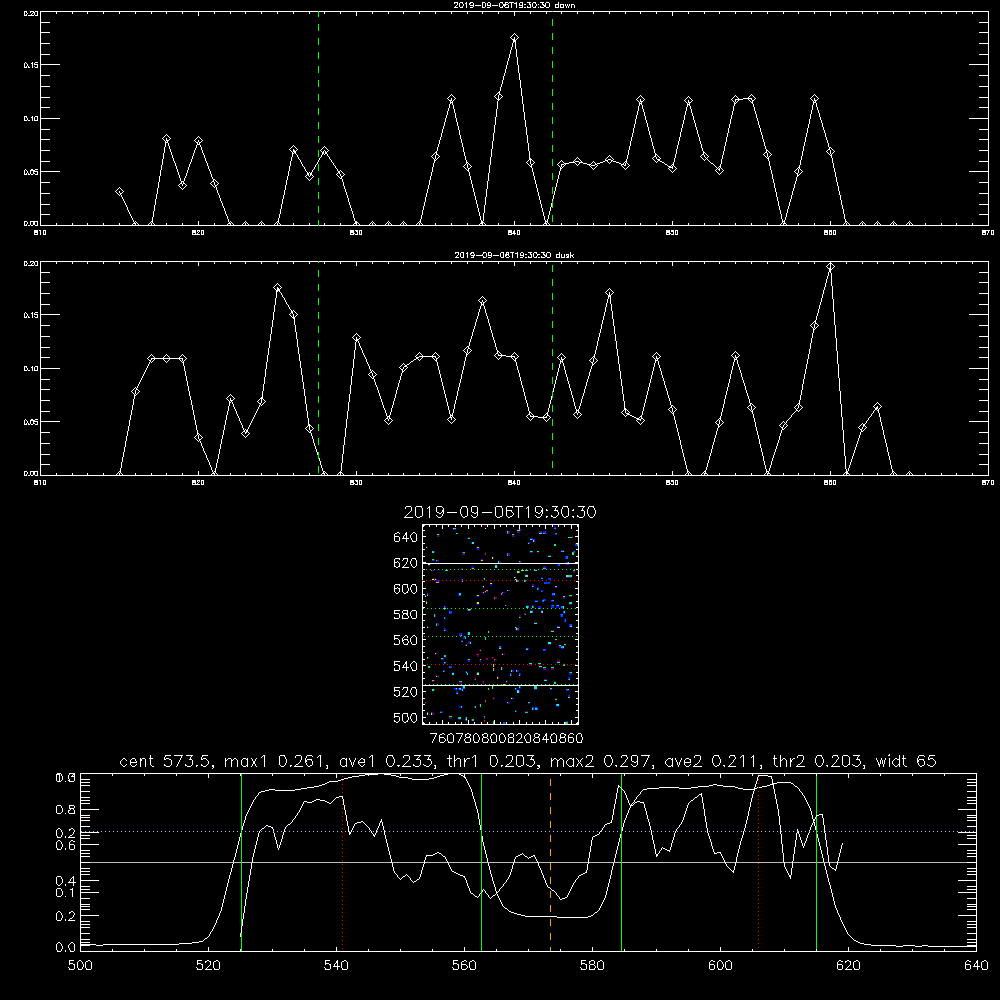
Task: Click the '0.15' y-axis label of dawn plot
Action: 31,65
